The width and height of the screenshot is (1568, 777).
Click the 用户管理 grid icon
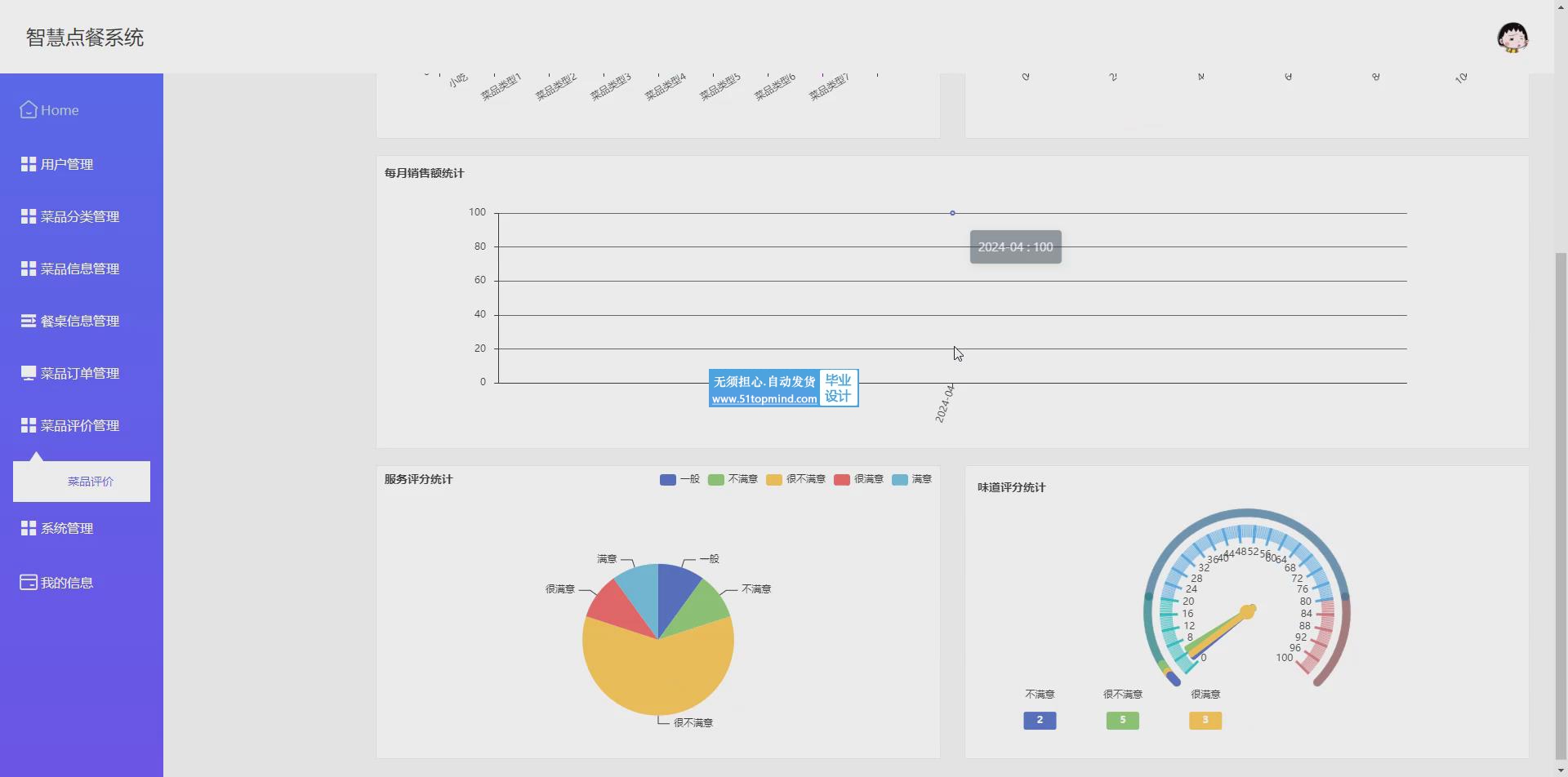[29, 164]
